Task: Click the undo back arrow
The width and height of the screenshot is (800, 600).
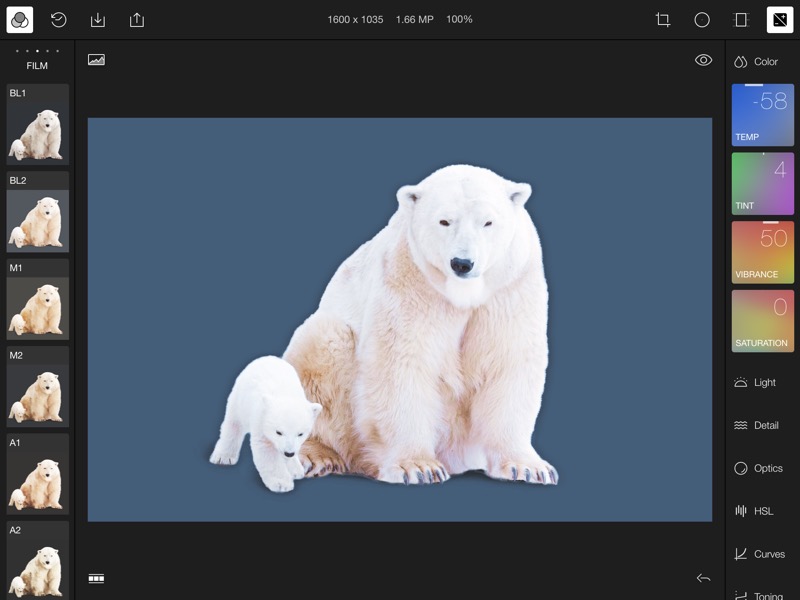Action: pos(703,578)
